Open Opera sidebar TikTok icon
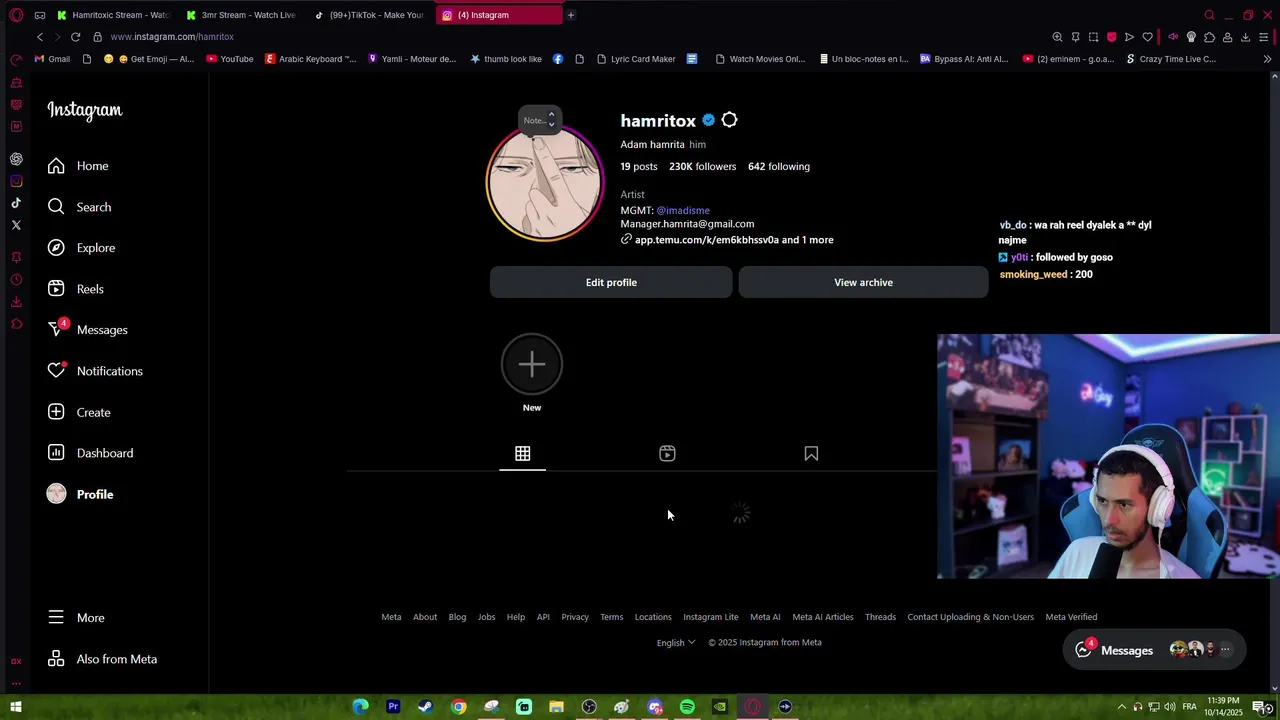Viewport: 1280px width, 720px height. (x=16, y=203)
